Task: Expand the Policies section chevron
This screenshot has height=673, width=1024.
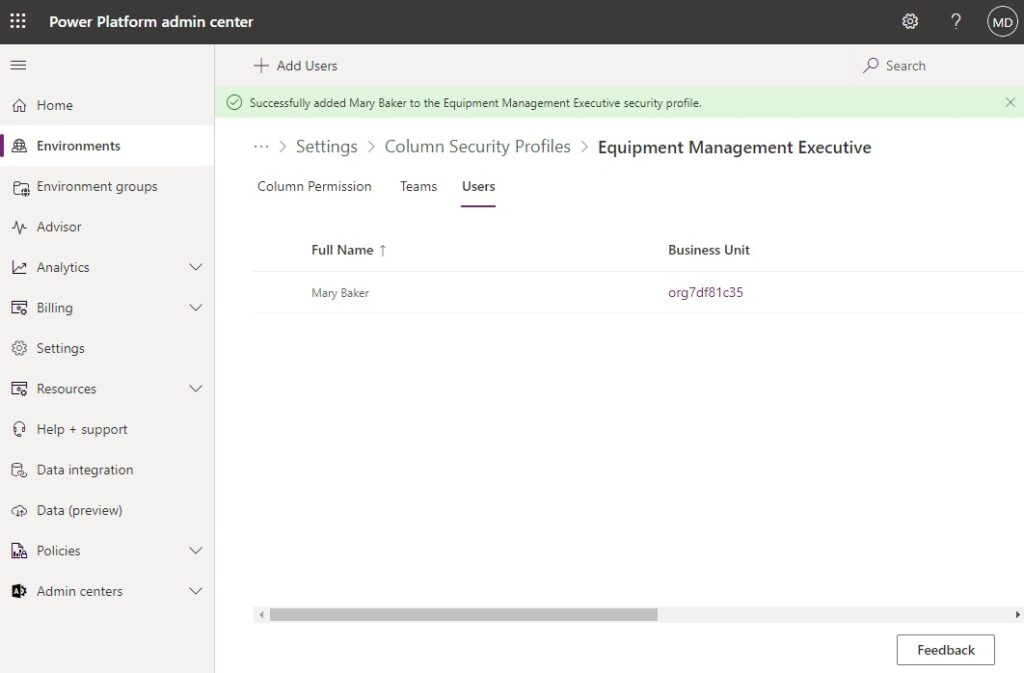Action: (195, 550)
